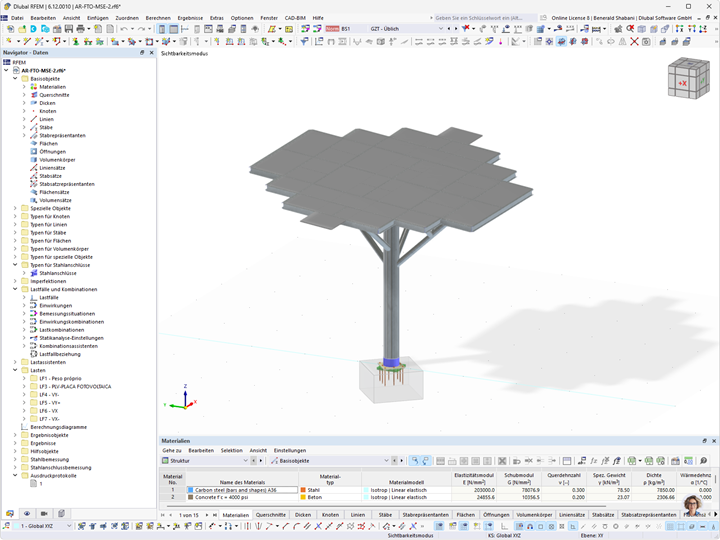
Task: Toggle first highlighted selection-sync button in Materialien toolbar
Action: [x=415, y=461]
